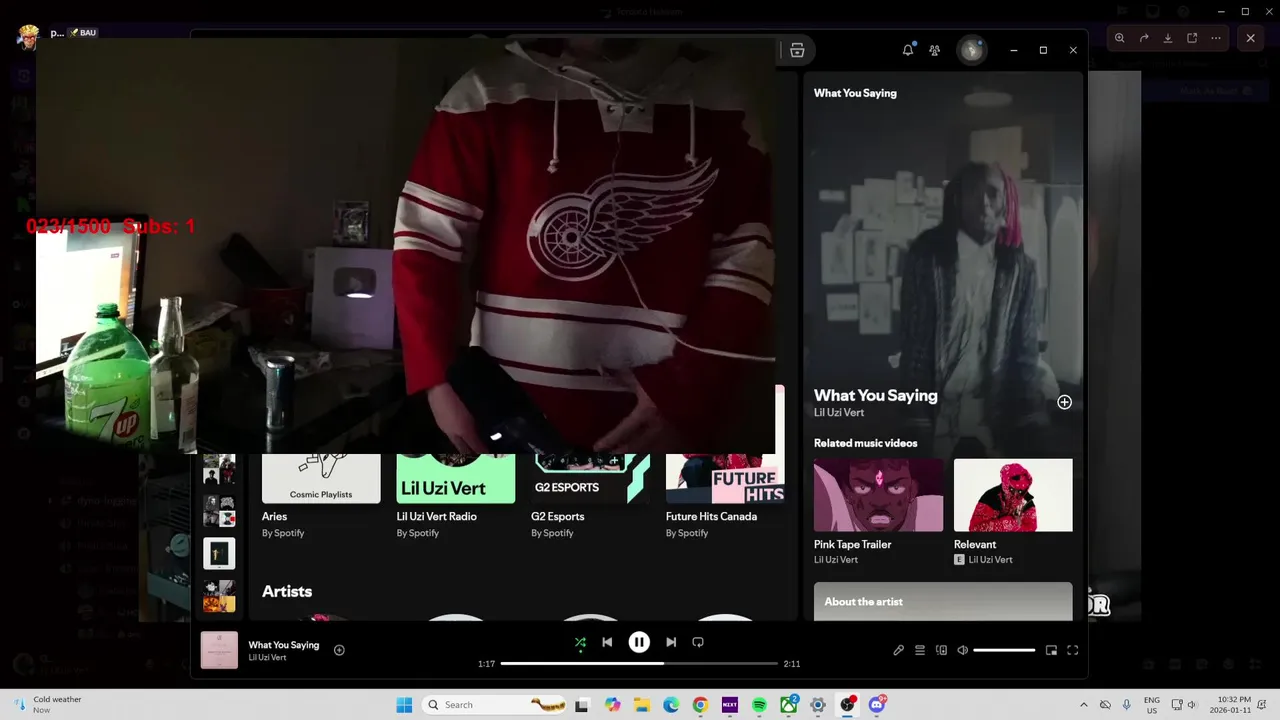Image resolution: width=1280 pixels, height=720 pixels.
Task: Toggle repeat mode in Spotify
Action: (x=698, y=642)
